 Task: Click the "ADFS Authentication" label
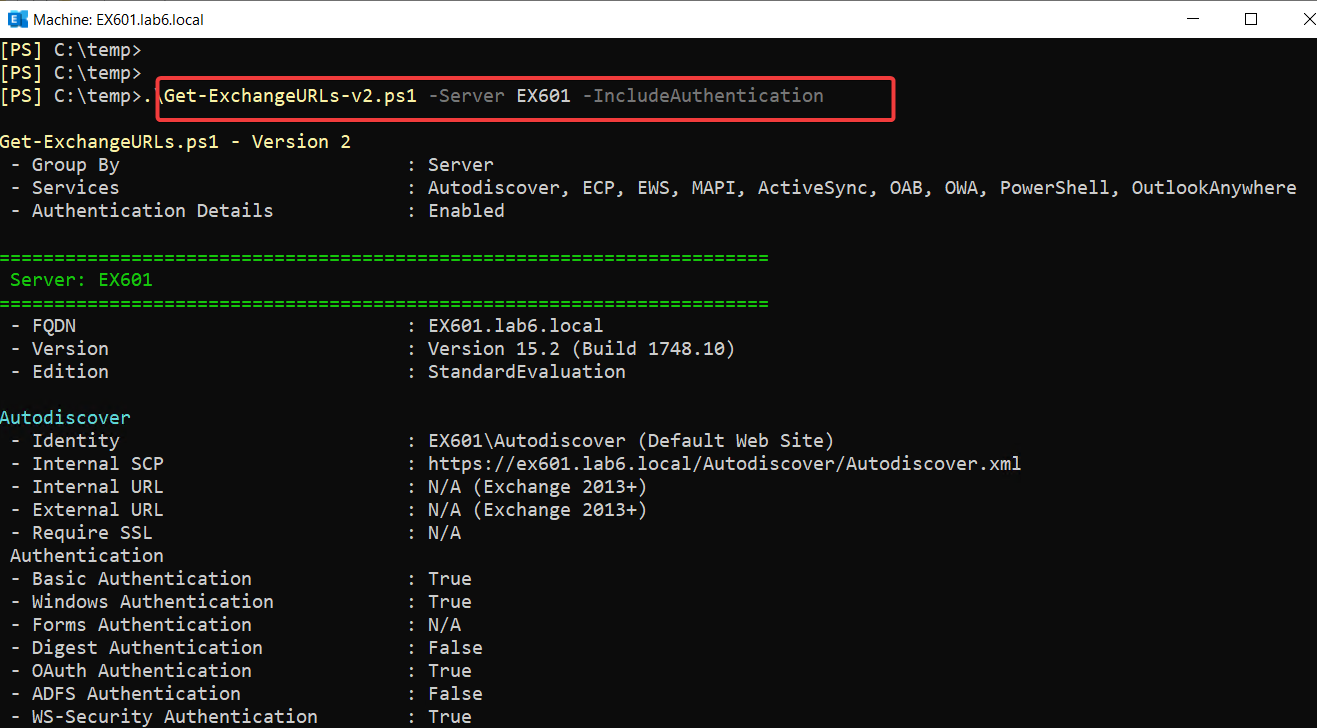click(x=136, y=694)
